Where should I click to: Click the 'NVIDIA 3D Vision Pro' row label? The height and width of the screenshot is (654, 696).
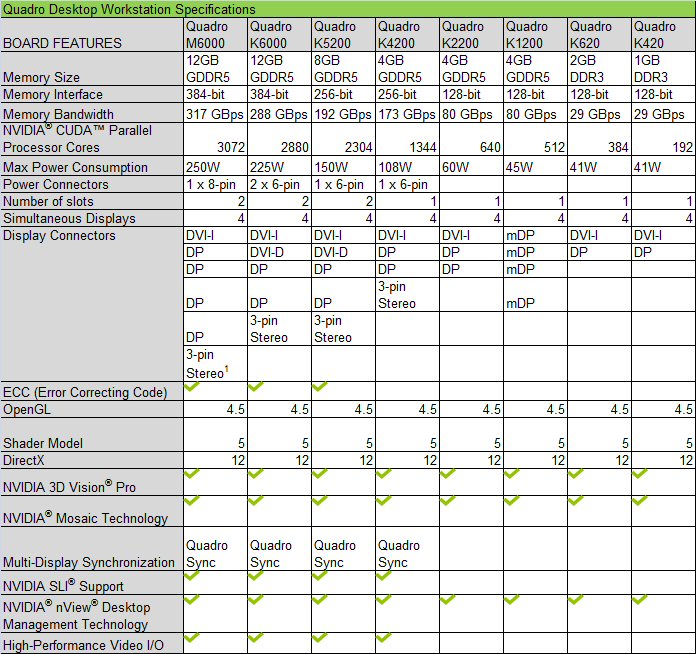[x=69, y=487]
